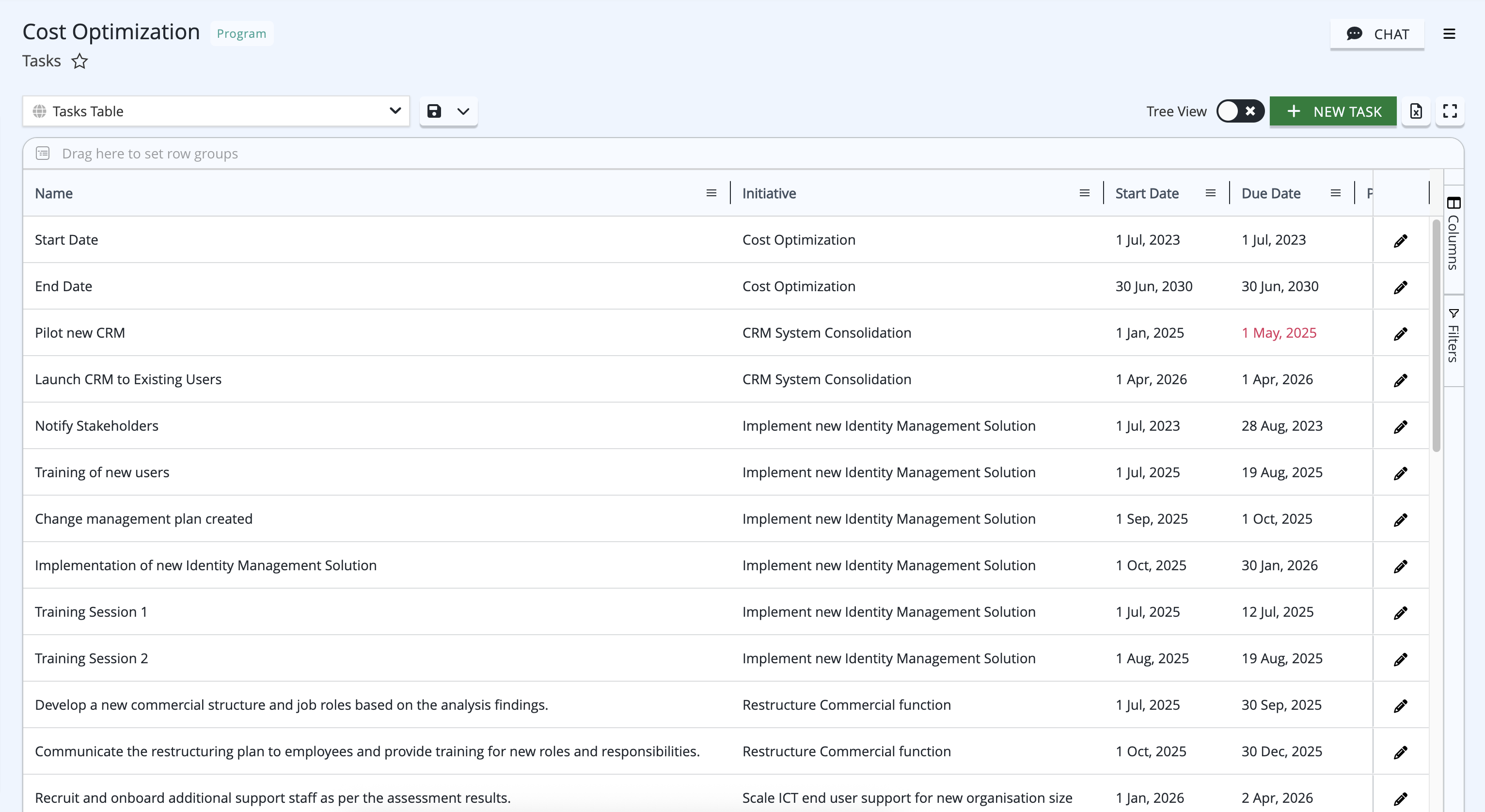
Task: Click the row groups drop area
Action: tap(743, 154)
